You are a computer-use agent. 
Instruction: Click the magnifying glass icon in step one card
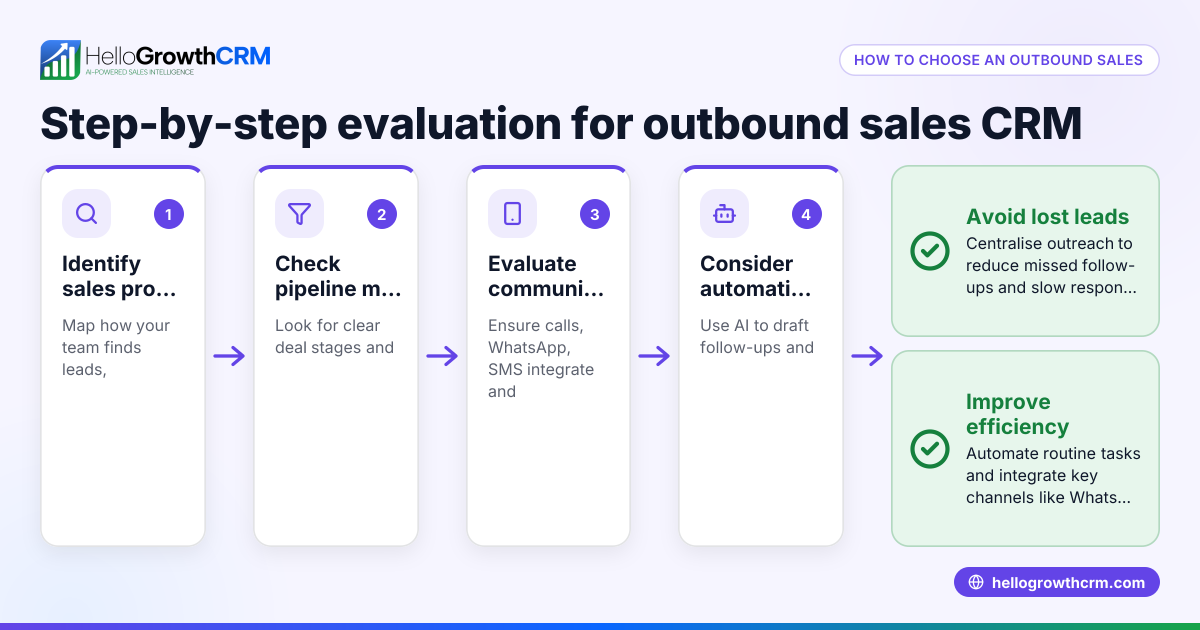tap(86, 214)
